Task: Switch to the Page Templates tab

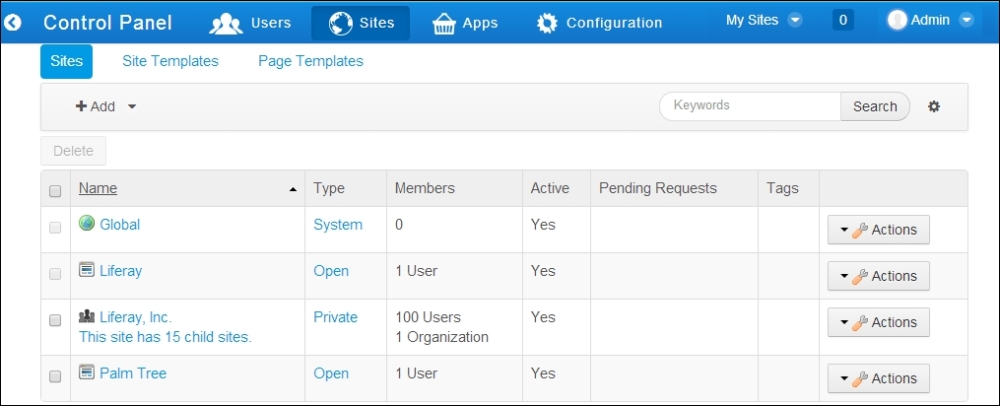Action: pos(311,61)
